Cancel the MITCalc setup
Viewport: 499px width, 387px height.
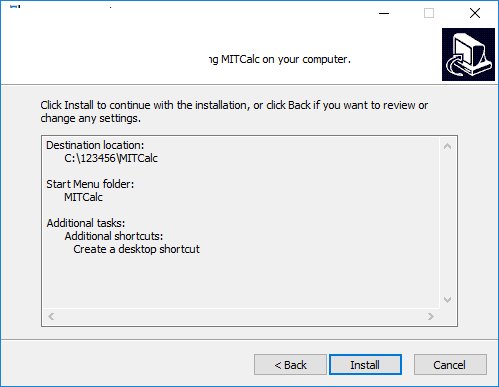450,364
